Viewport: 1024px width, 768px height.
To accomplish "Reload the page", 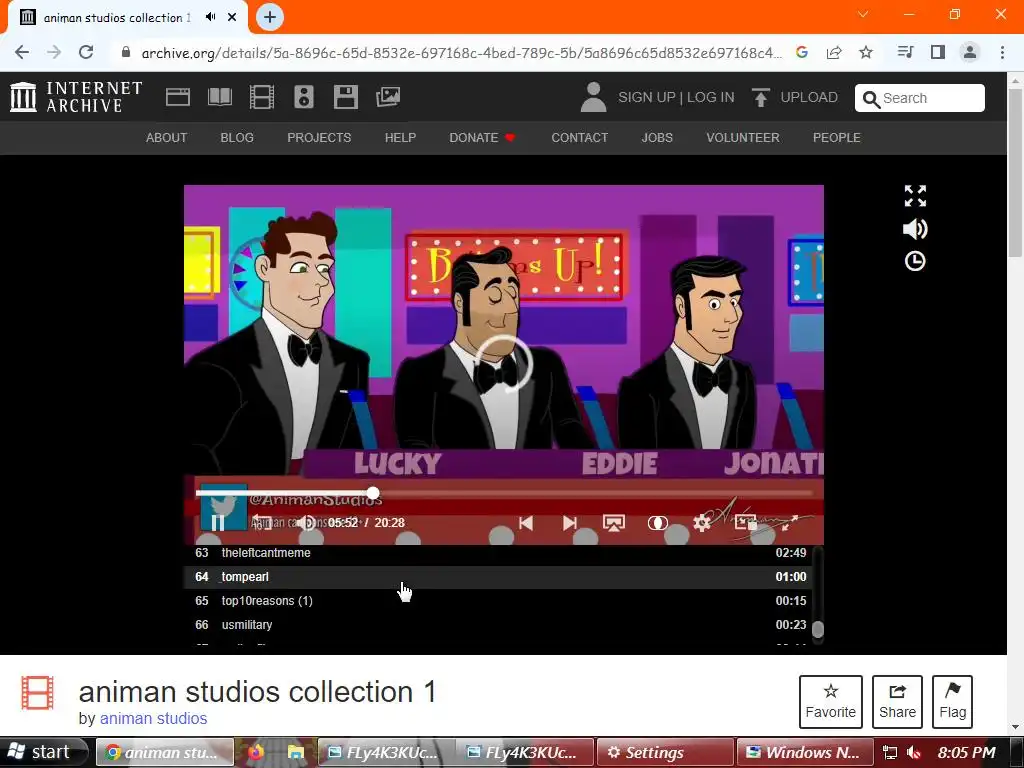I will (x=86, y=52).
